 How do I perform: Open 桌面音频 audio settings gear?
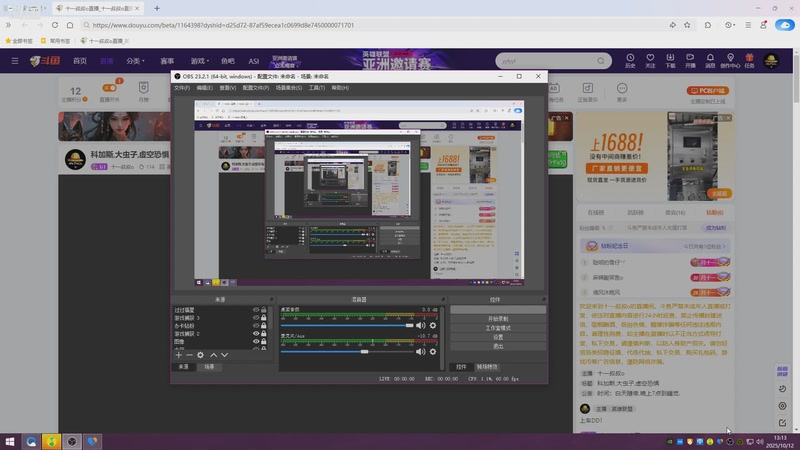click(433, 326)
